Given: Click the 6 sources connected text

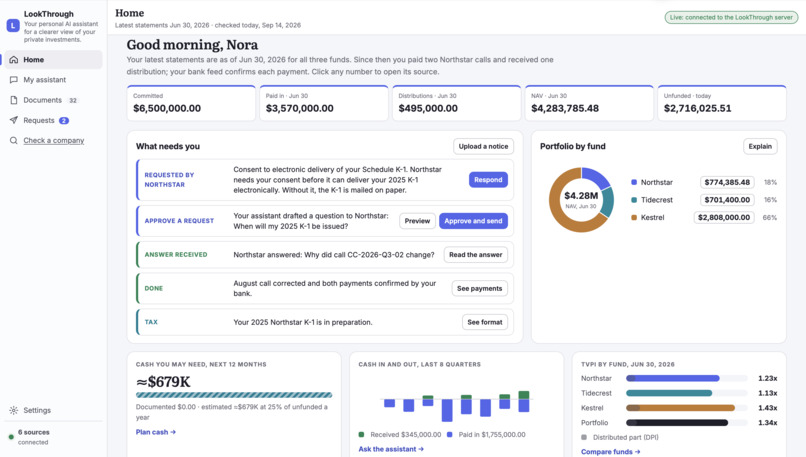Looking at the screenshot, I should click(x=33, y=437).
